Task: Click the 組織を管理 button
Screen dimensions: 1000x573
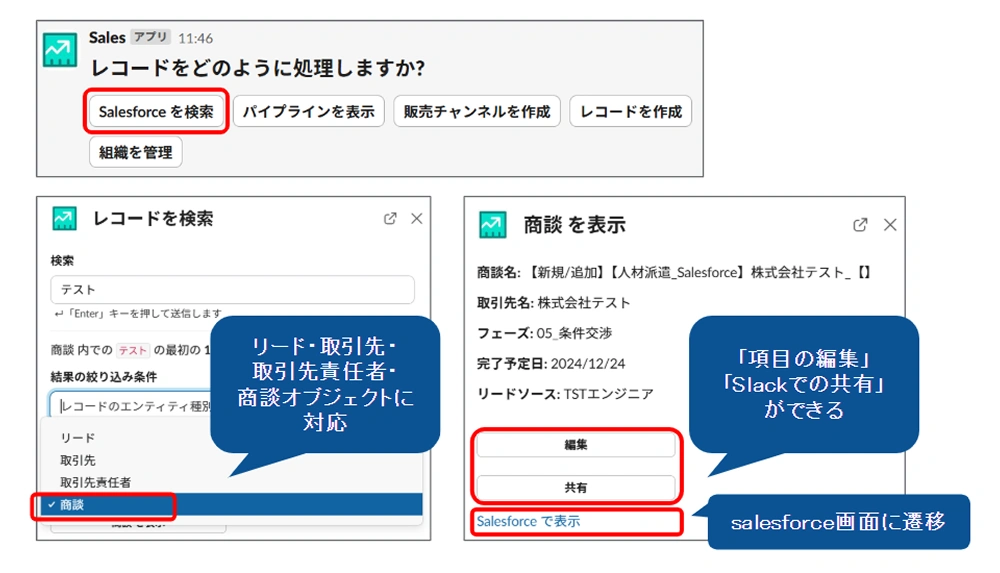Action: point(135,152)
